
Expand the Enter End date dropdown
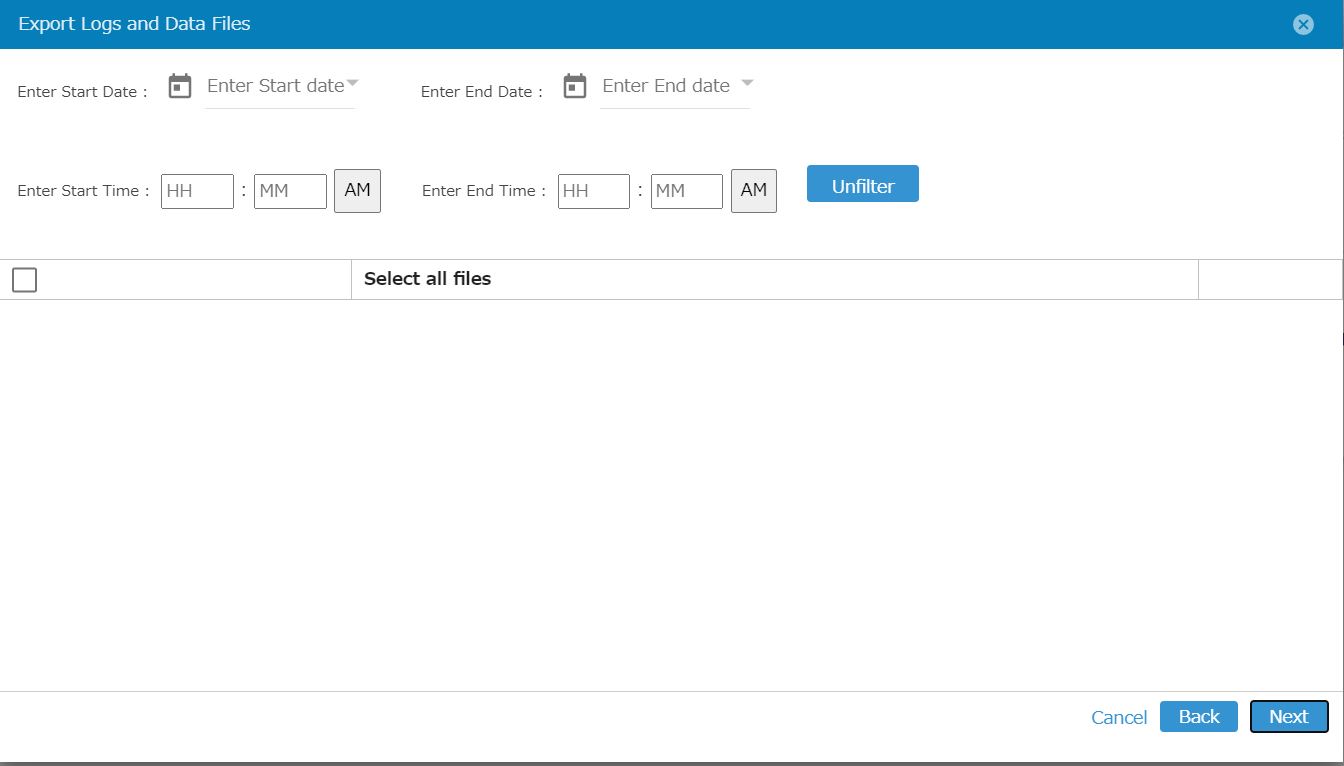tap(747, 85)
